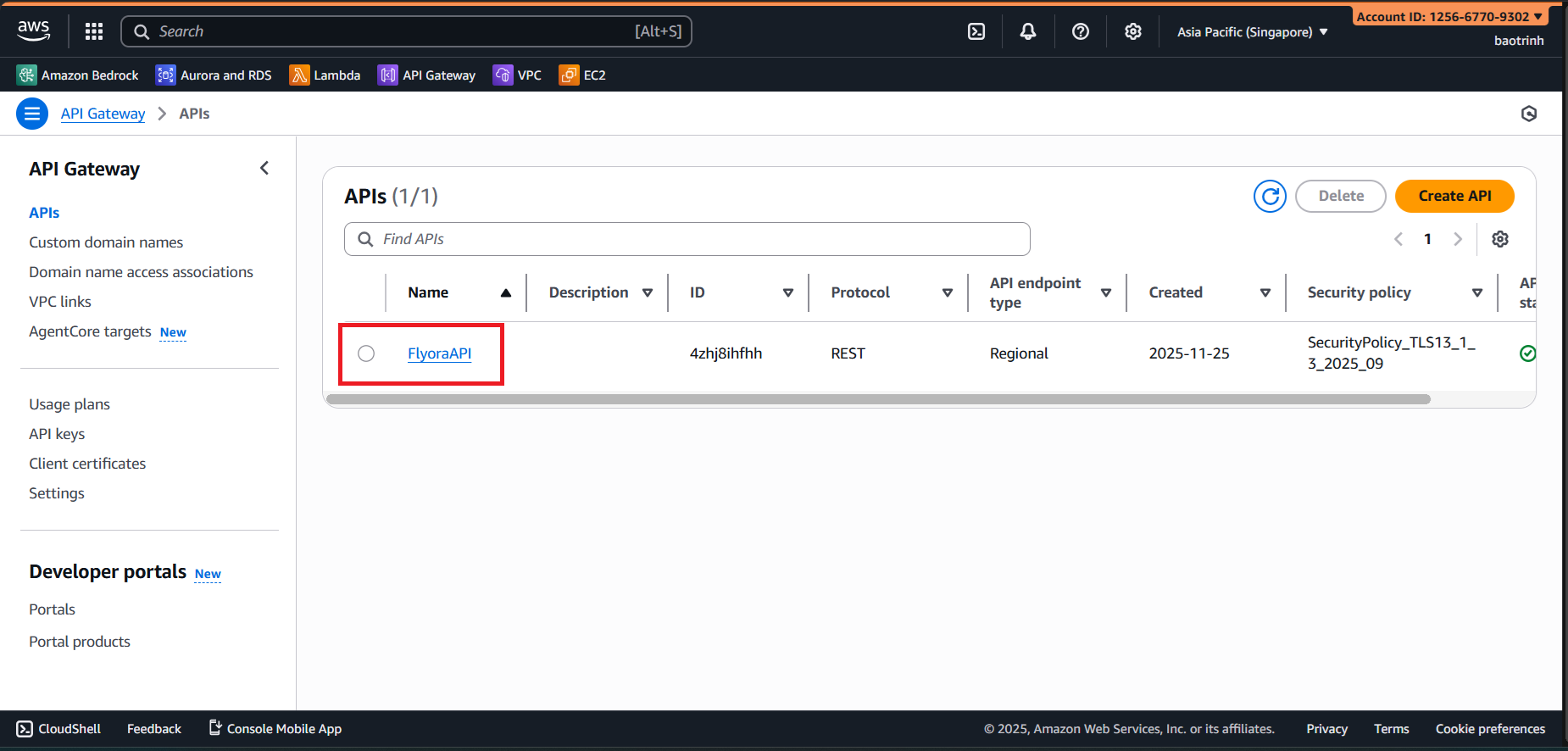The image size is (1568, 751).
Task: Click the Create API button
Action: click(x=1454, y=196)
